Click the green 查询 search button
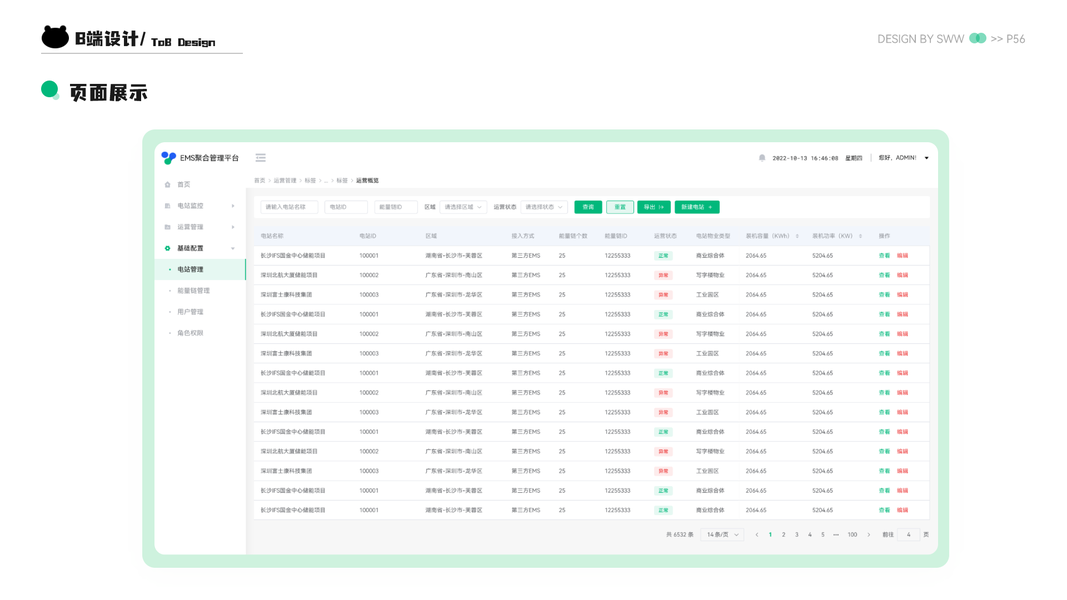This screenshot has width=1067, height=600. [588, 207]
